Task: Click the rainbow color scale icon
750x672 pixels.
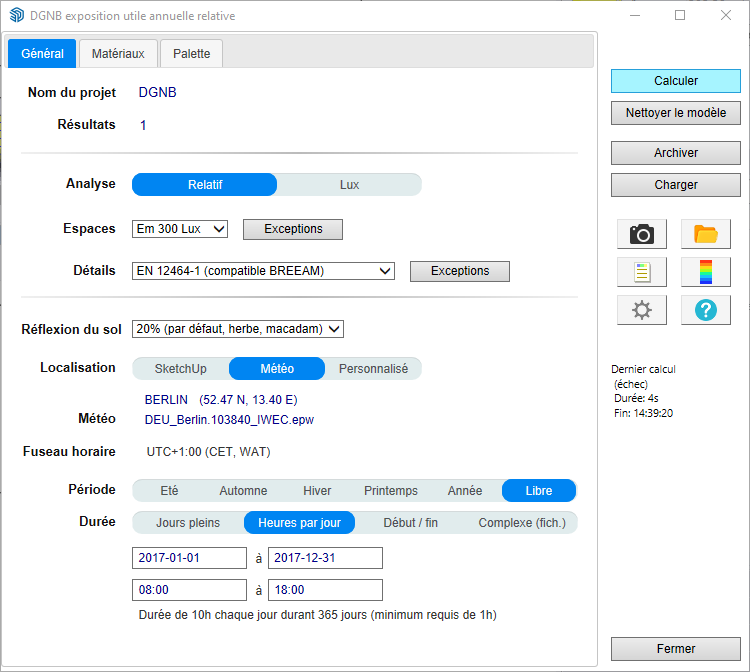Action: pos(706,272)
